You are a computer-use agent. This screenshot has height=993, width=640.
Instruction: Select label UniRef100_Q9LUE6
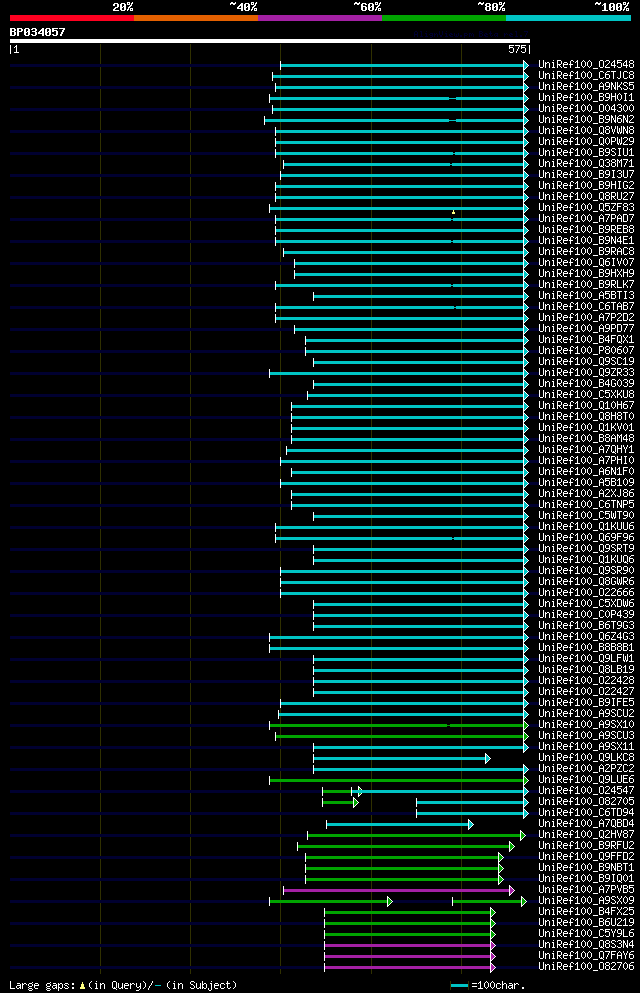click(586, 780)
